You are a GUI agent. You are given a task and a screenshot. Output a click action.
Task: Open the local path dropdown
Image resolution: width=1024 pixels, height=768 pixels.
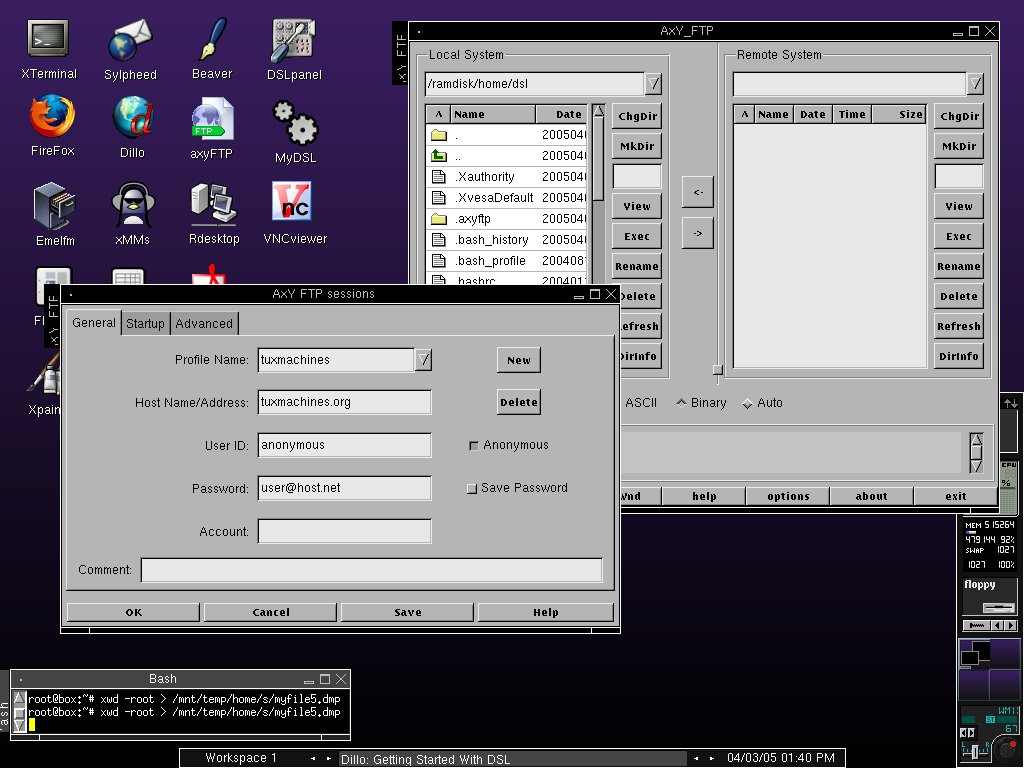653,84
